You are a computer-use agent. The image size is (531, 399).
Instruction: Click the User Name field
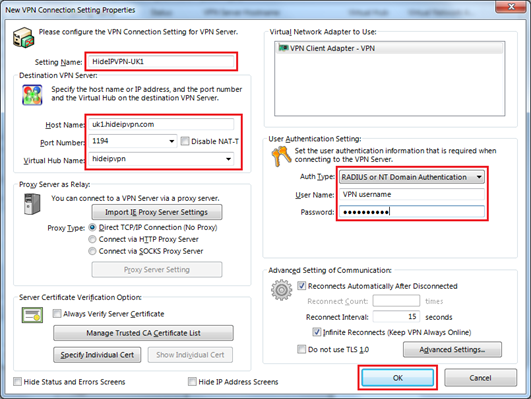point(412,194)
